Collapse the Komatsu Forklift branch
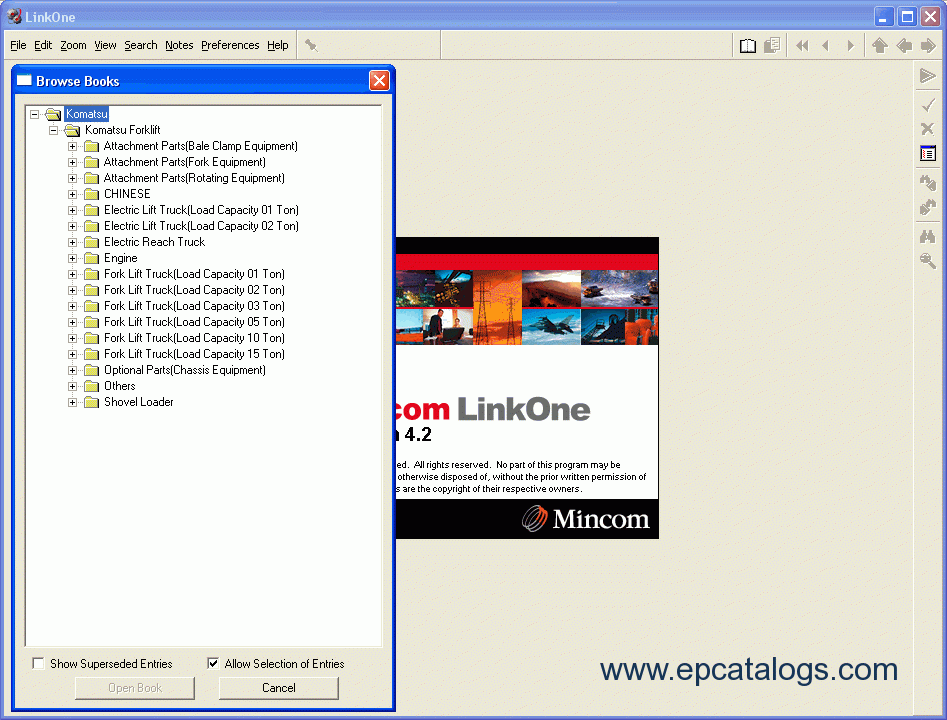The image size is (947, 720). point(54,130)
